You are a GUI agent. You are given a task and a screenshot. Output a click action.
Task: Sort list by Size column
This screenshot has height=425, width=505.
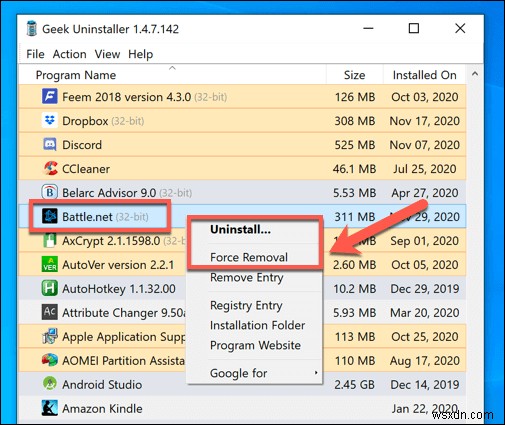coord(354,75)
